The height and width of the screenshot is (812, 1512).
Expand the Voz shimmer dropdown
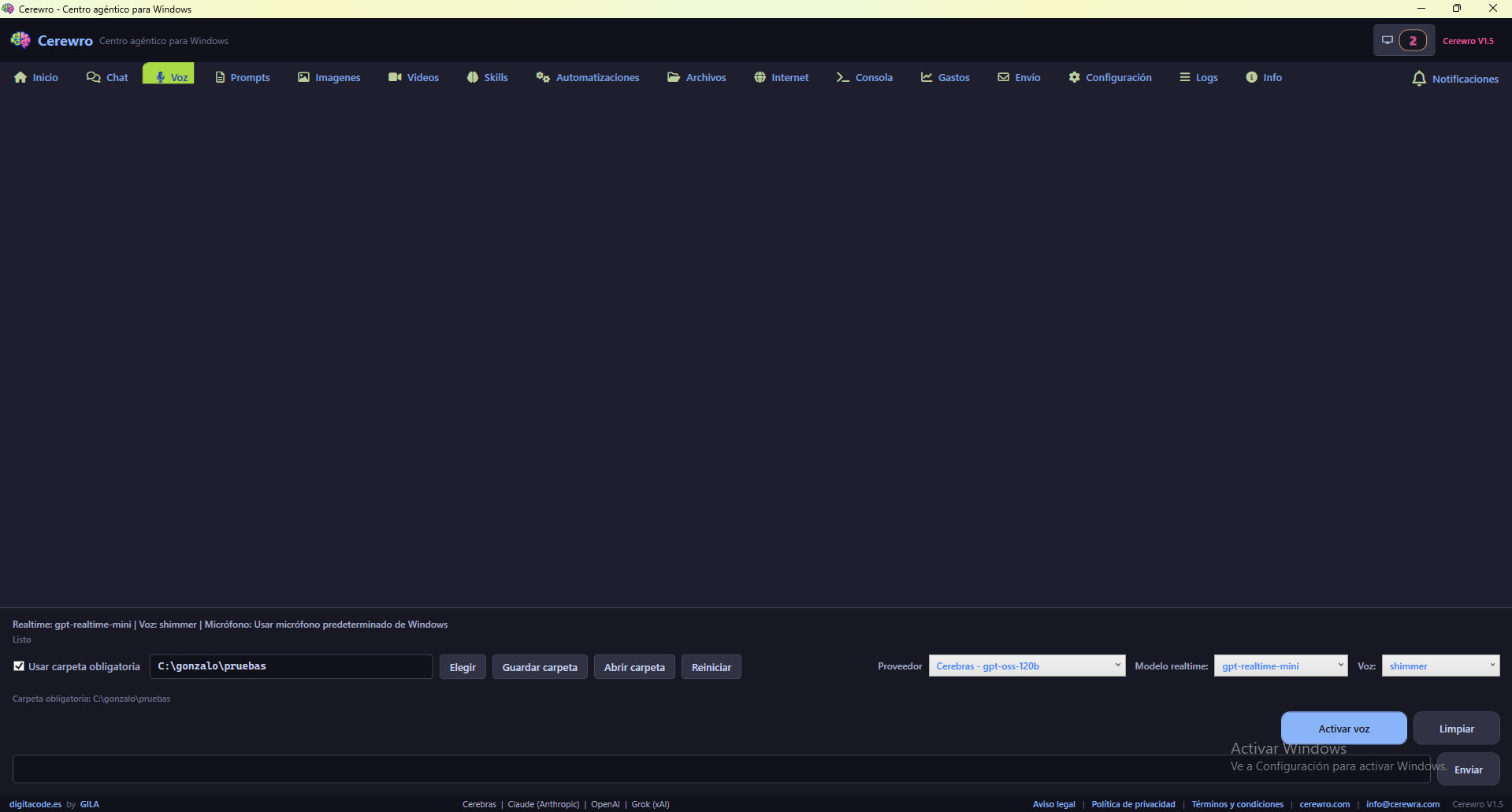tap(1440, 666)
